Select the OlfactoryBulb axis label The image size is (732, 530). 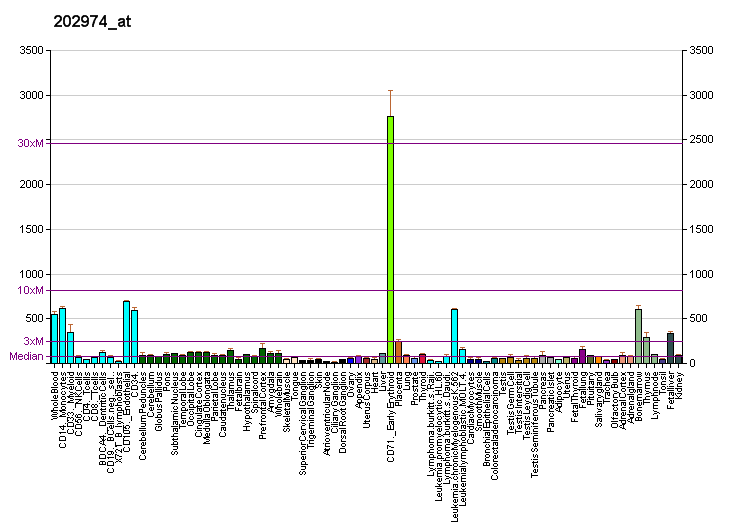614,400
